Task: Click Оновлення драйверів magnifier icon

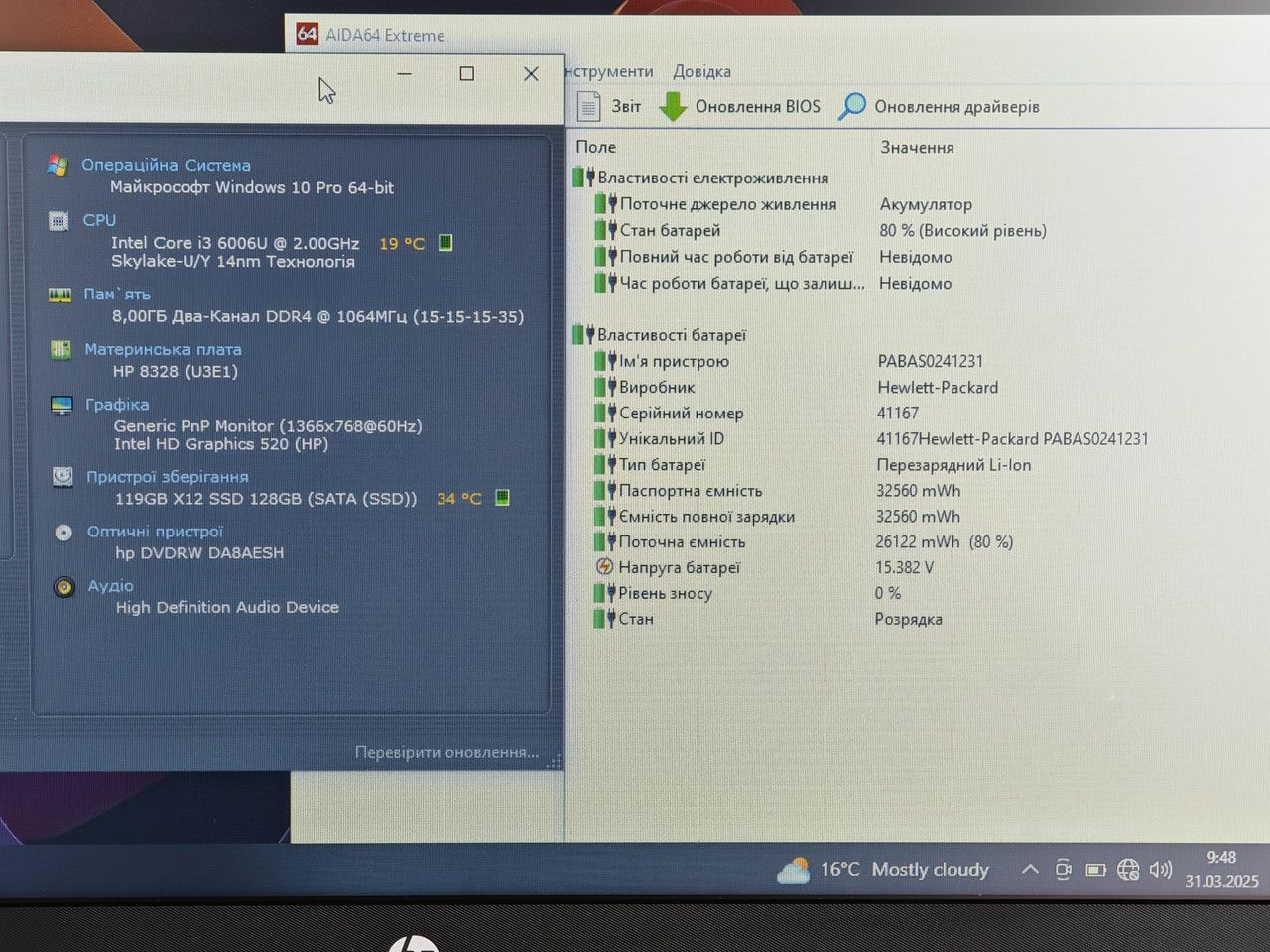Action: coord(851,106)
